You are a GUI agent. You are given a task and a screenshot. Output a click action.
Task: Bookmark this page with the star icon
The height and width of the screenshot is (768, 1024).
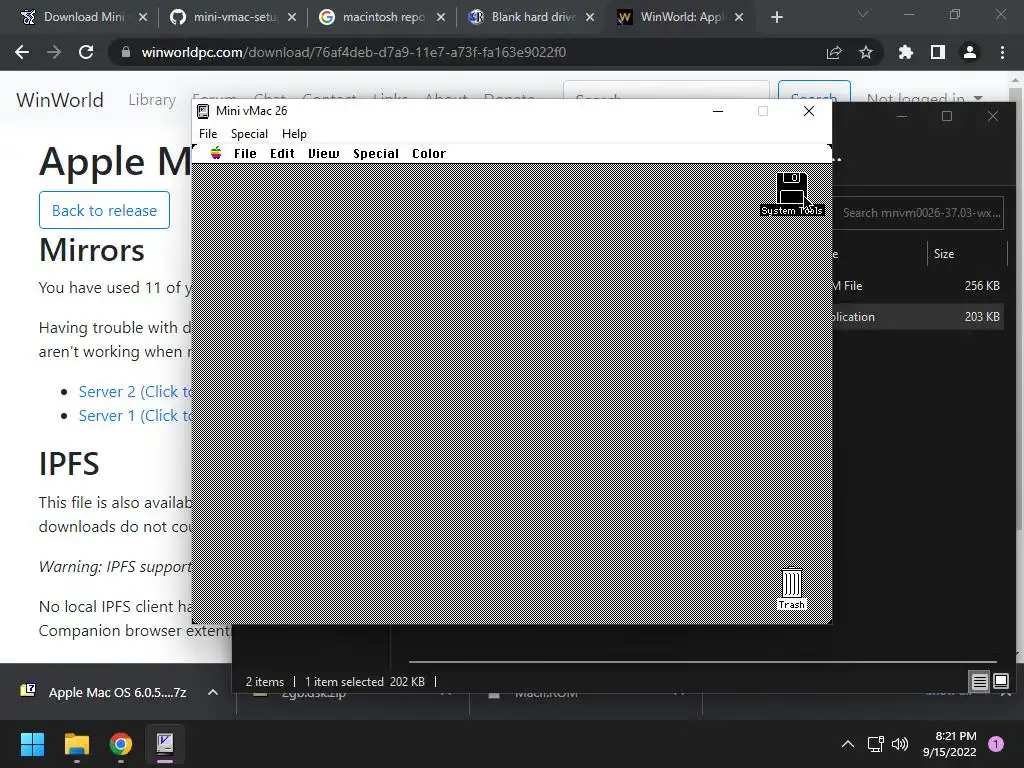(x=866, y=52)
